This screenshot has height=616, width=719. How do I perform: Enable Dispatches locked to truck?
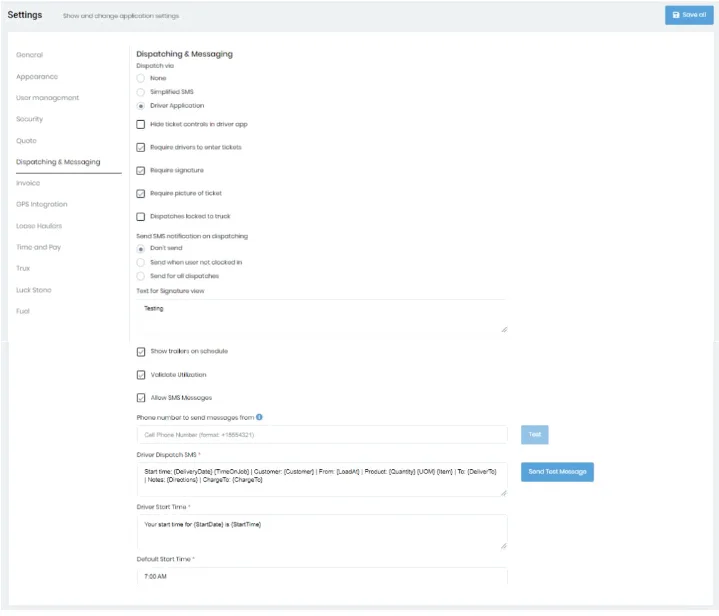[141, 216]
